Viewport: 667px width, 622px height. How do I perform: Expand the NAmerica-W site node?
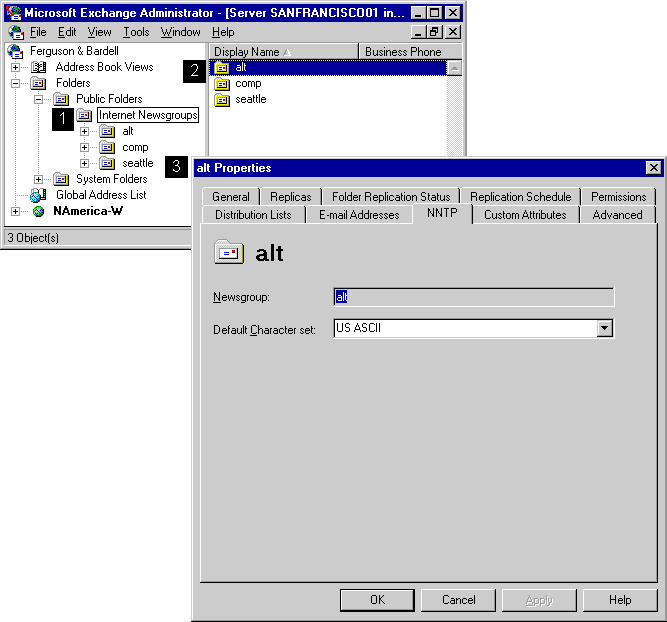[x=15, y=211]
